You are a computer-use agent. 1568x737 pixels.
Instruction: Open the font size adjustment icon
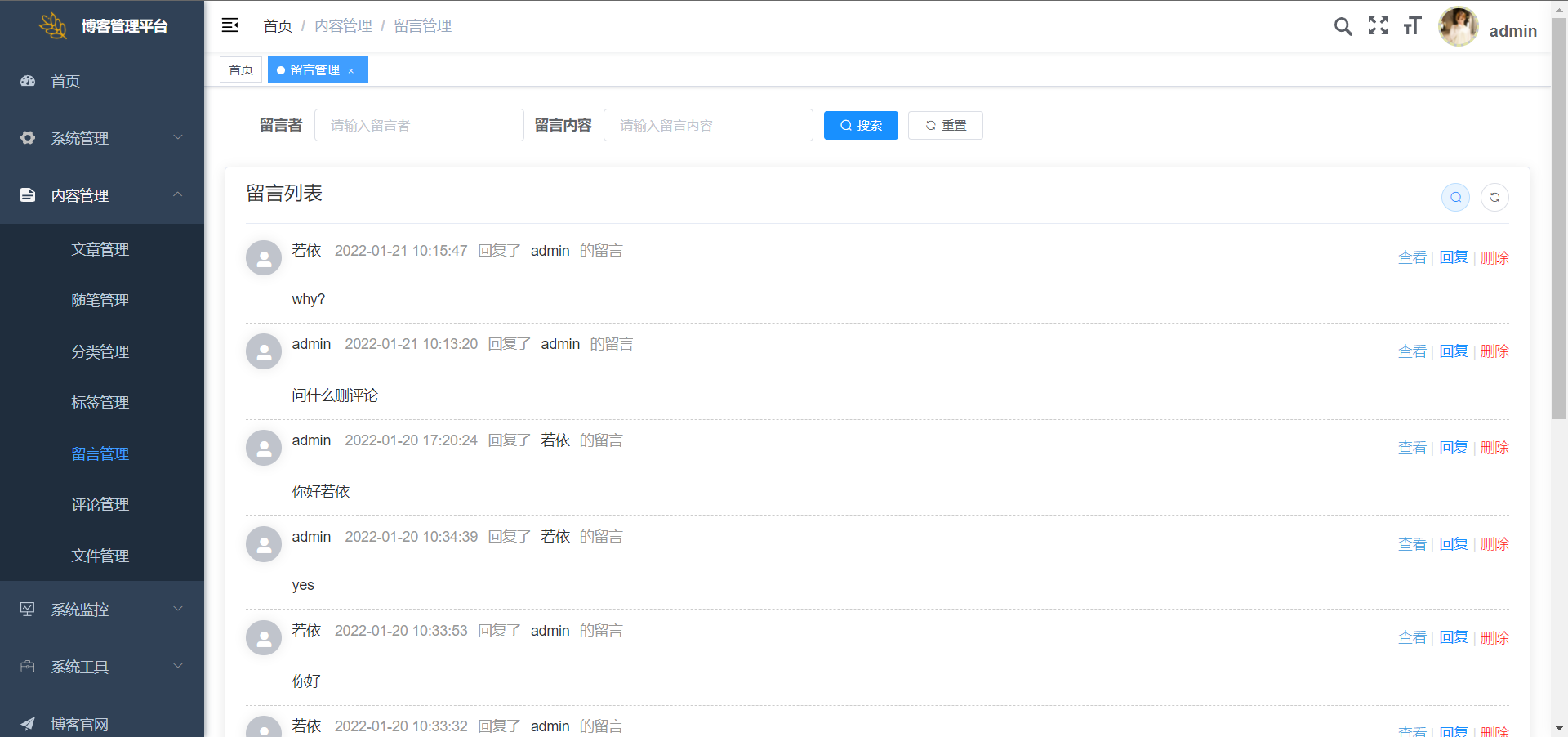pyautogui.click(x=1412, y=26)
